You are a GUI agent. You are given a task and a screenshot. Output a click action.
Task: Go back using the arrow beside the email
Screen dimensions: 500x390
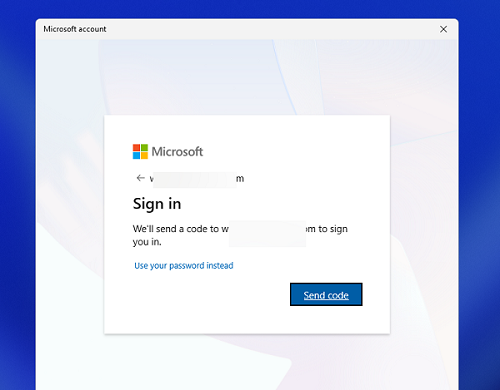click(x=140, y=178)
